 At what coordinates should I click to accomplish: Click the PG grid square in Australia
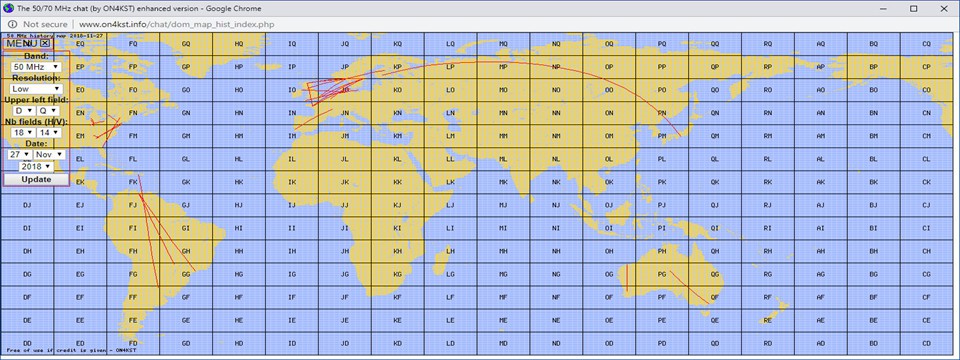click(662, 274)
